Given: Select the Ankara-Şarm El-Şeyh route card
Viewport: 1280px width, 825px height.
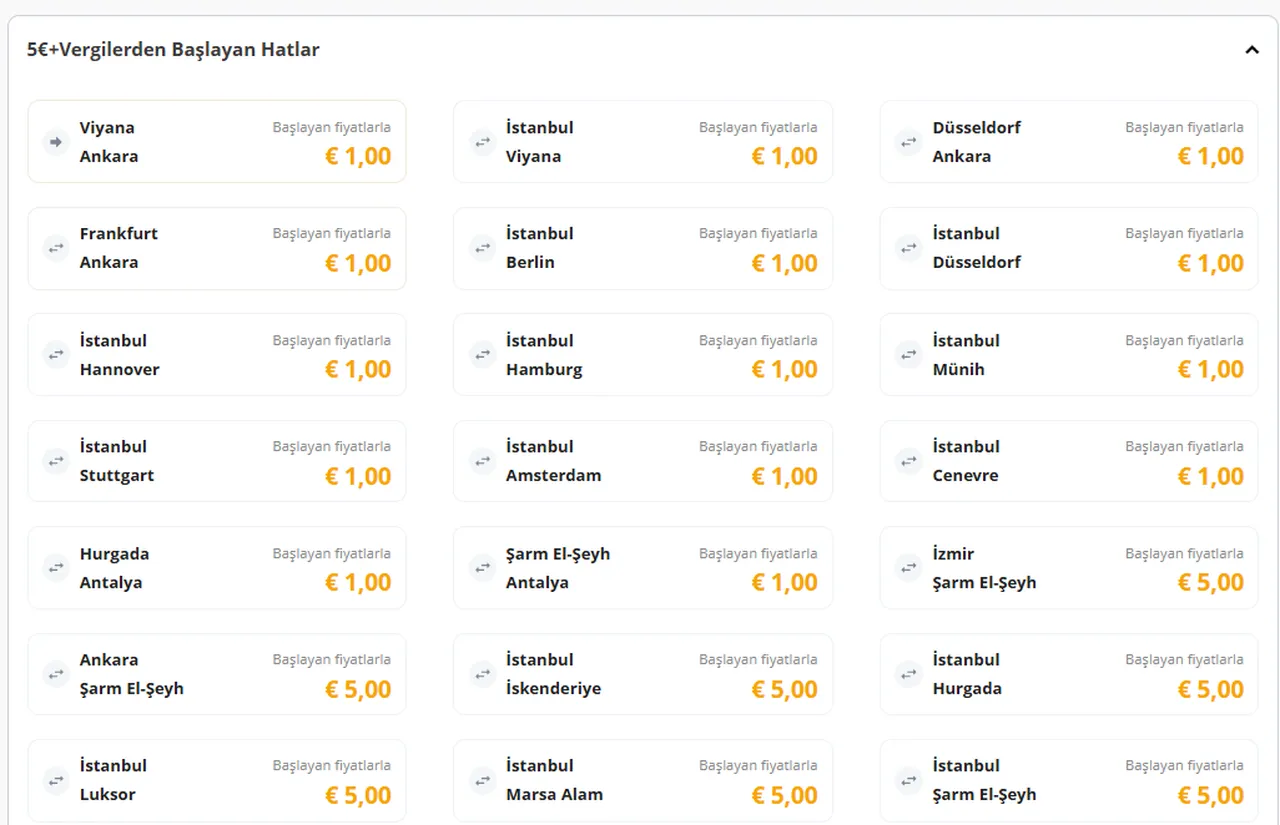Looking at the screenshot, I should click(x=217, y=674).
